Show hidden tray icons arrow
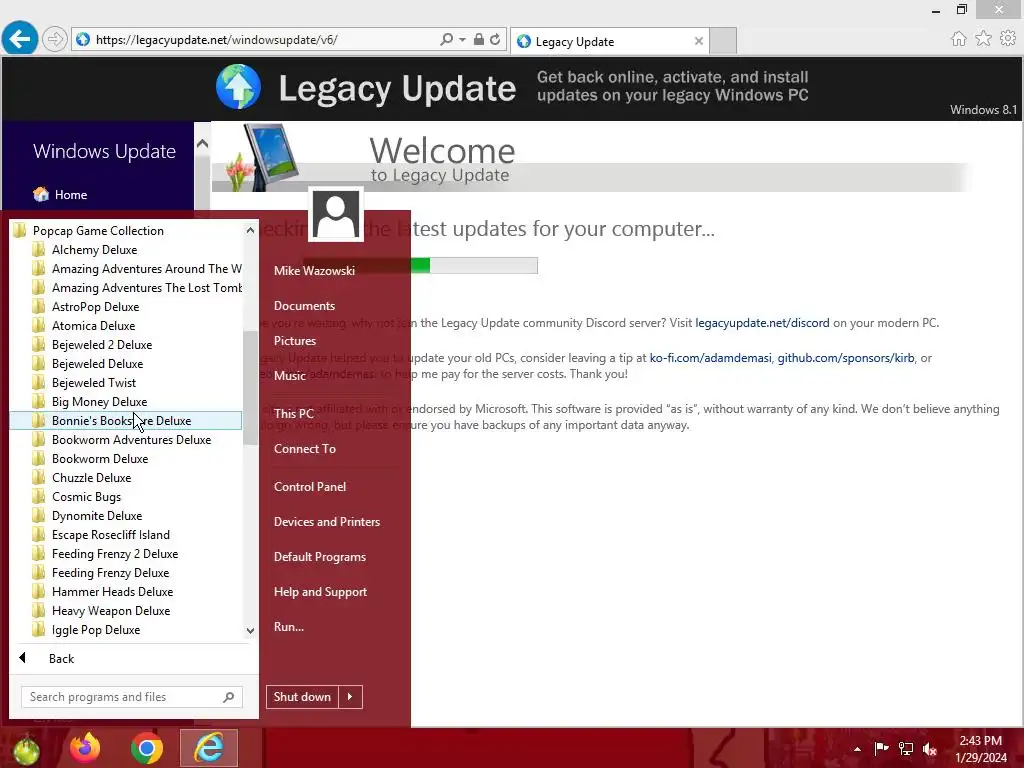Screen dimensions: 1024x768 click(857, 749)
